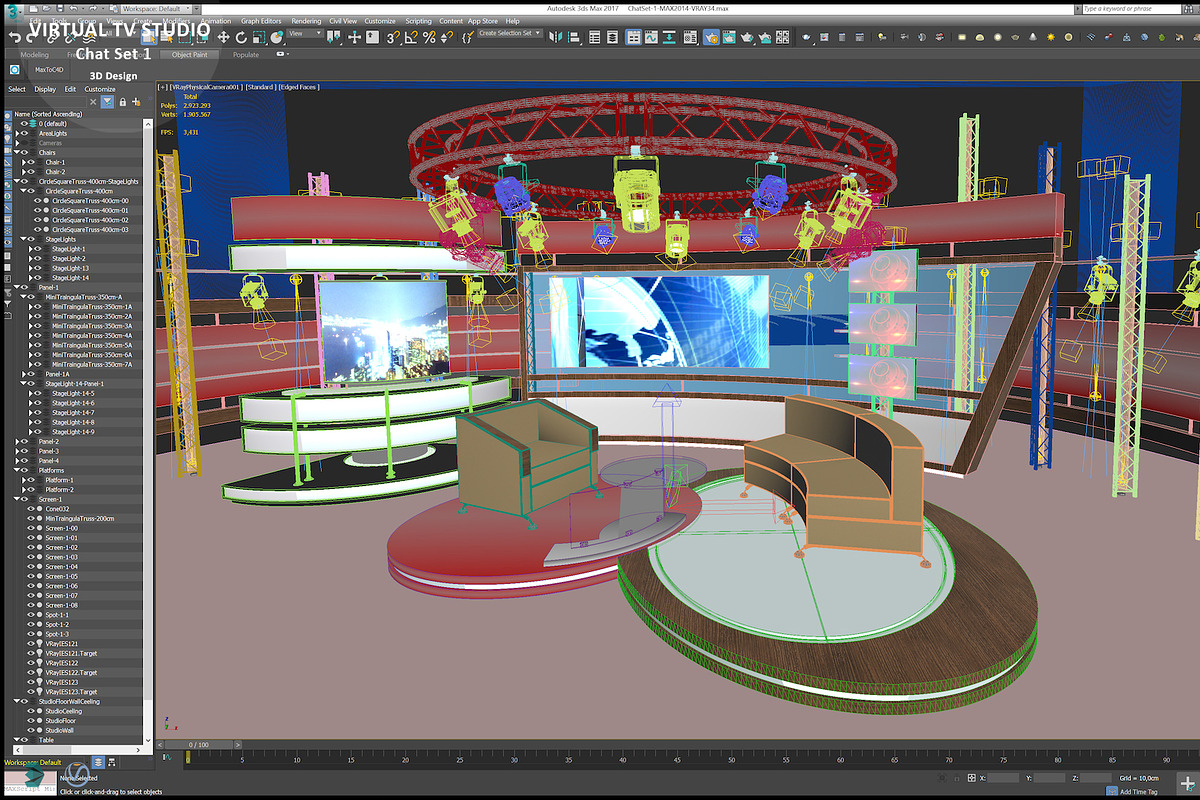Activate the Select and Rotate tool

pos(241,37)
